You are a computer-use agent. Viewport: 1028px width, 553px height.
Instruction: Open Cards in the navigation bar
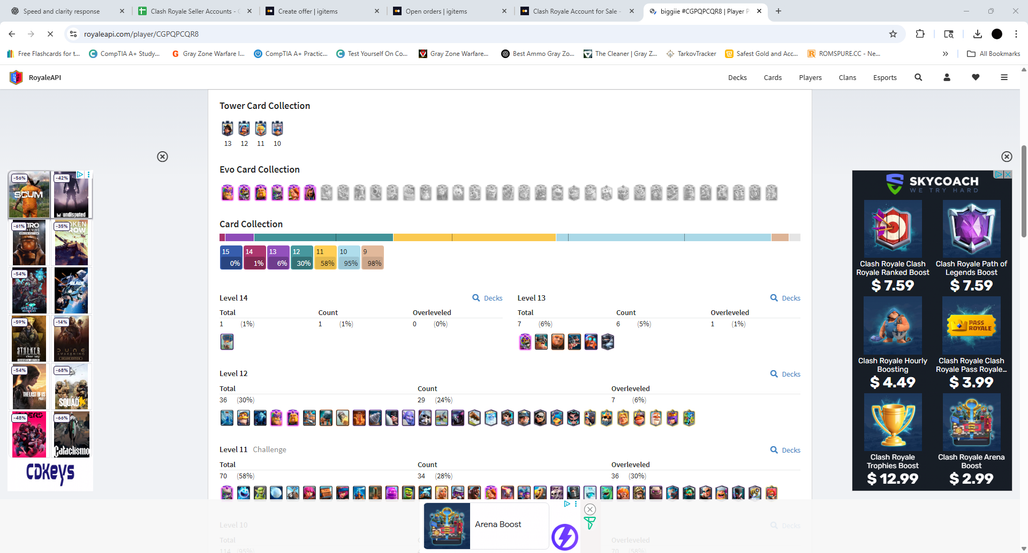click(x=772, y=77)
